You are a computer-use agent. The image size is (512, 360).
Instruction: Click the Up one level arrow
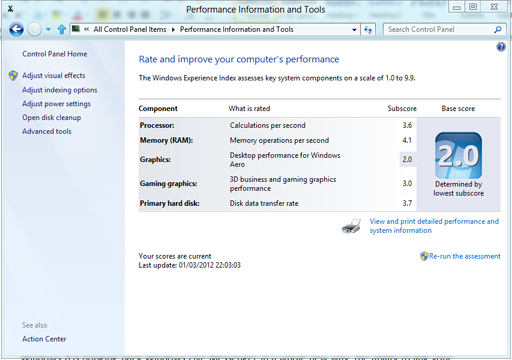[x=62, y=30]
